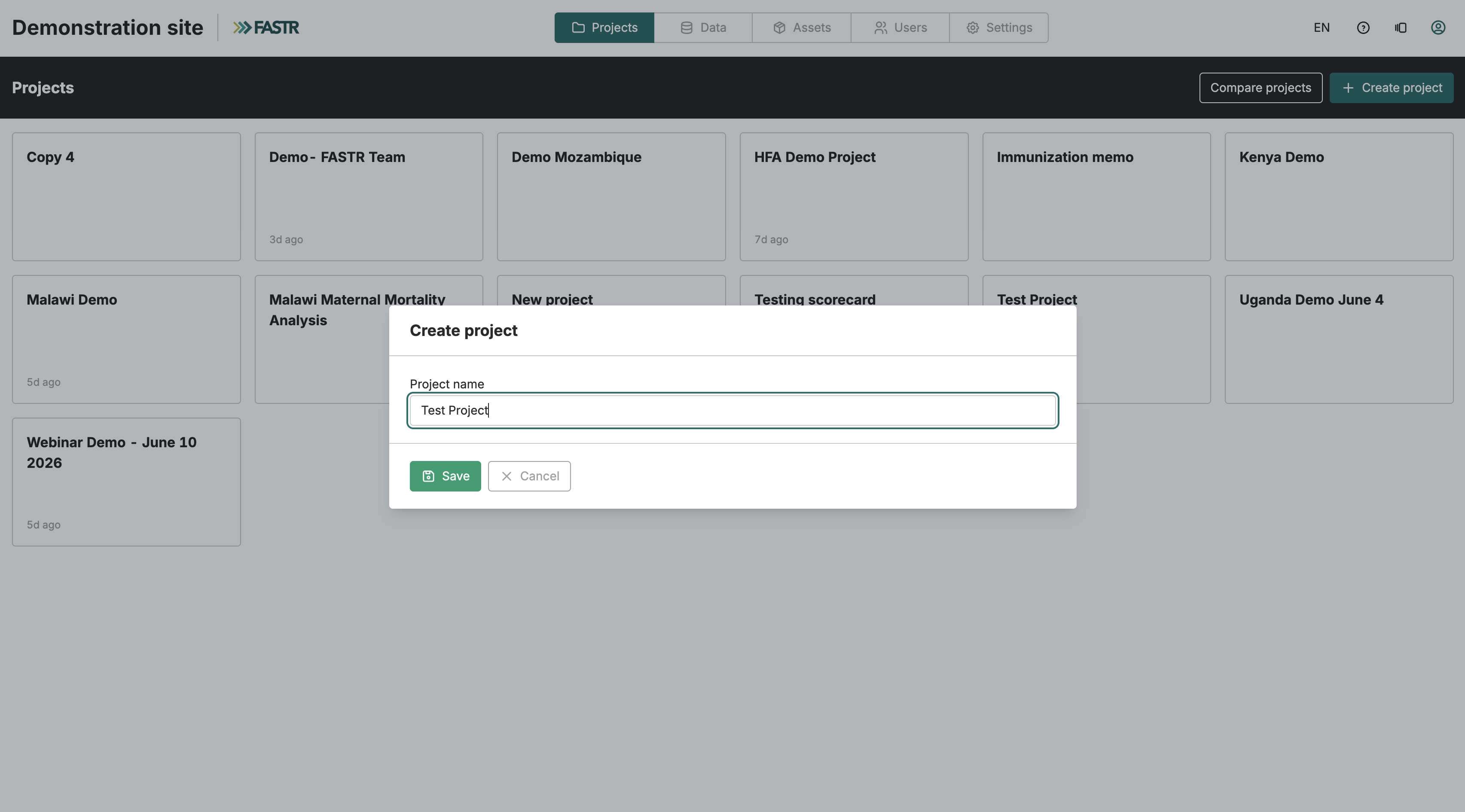Screen dimensions: 1465x812
Task: Click the Create project dialog heading
Action: [463, 330]
